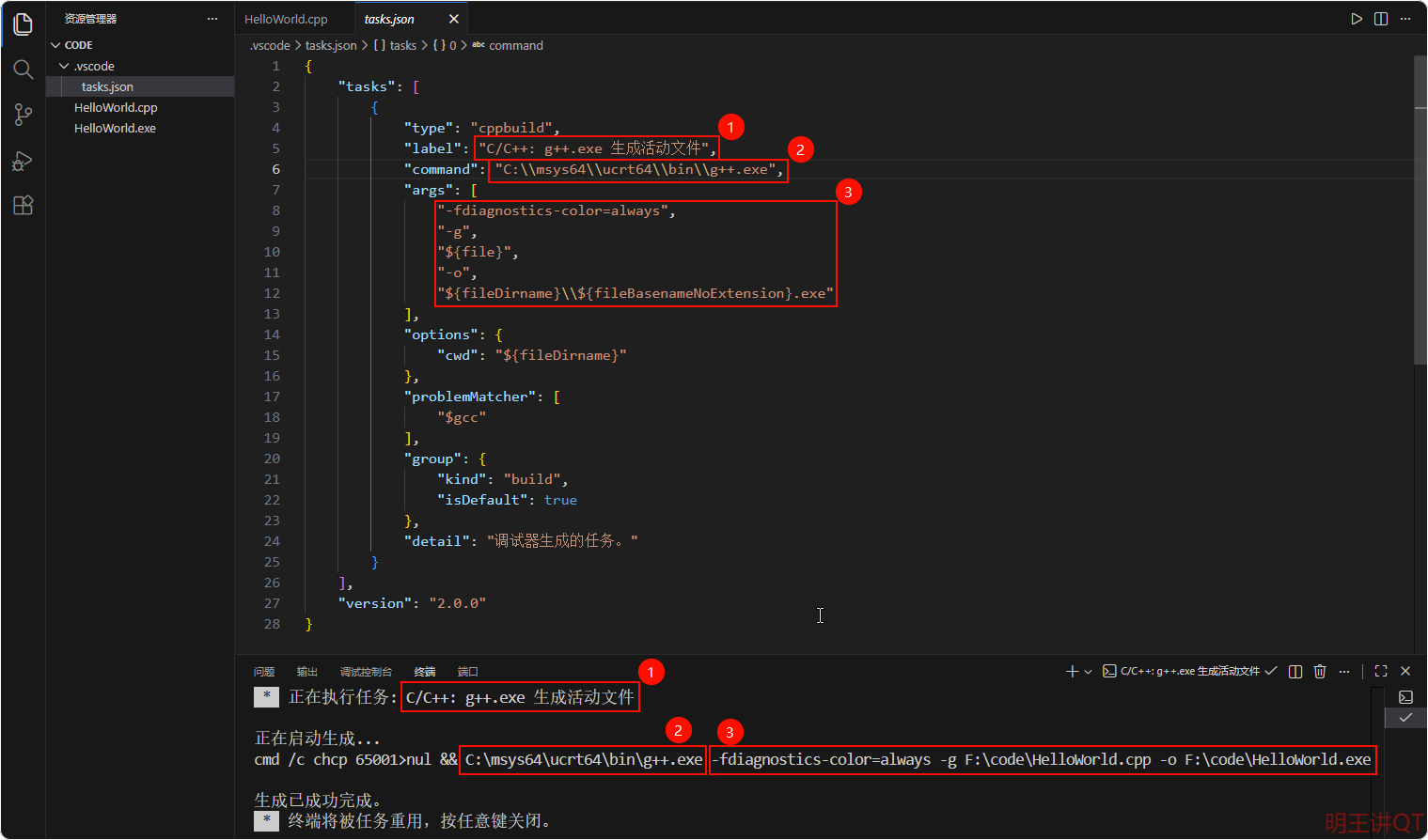Screen dimensions: 1428x840
Task: Switch to the 问题 (Problems) panel tab
Action: tap(264, 672)
